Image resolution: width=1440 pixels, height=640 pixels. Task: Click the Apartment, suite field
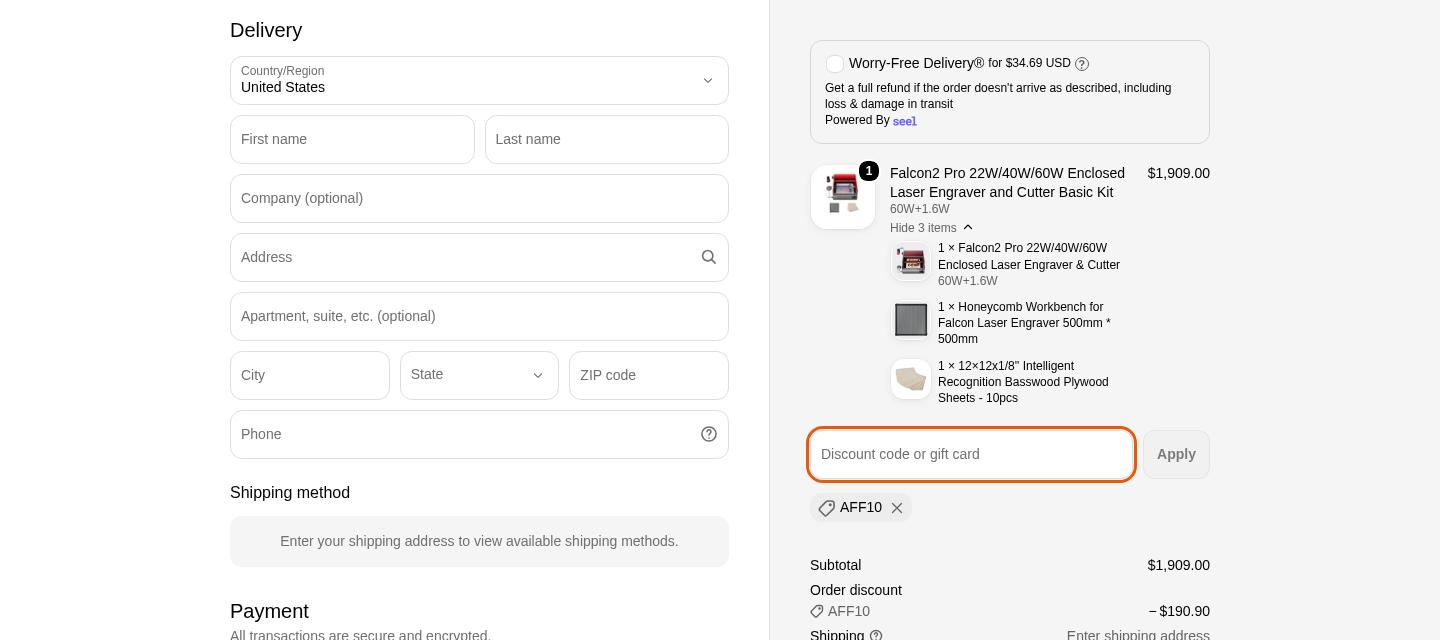(479, 316)
